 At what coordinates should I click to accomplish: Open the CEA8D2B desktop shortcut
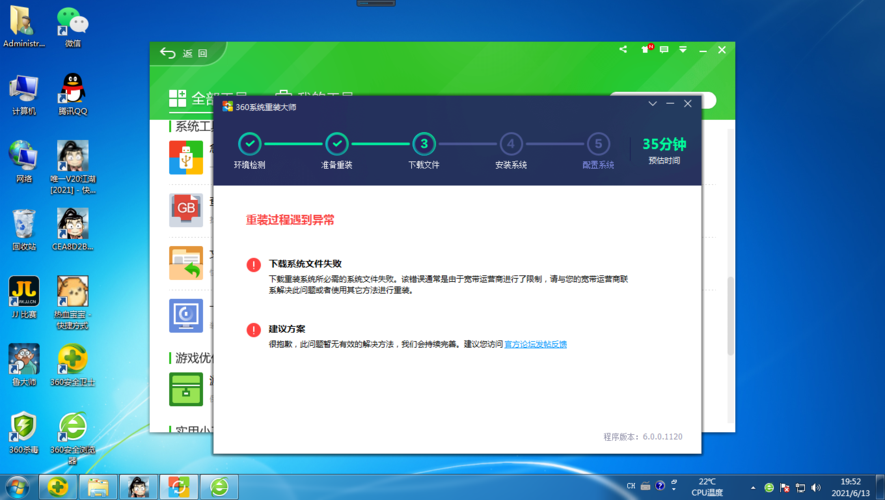[x=73, y=230]
